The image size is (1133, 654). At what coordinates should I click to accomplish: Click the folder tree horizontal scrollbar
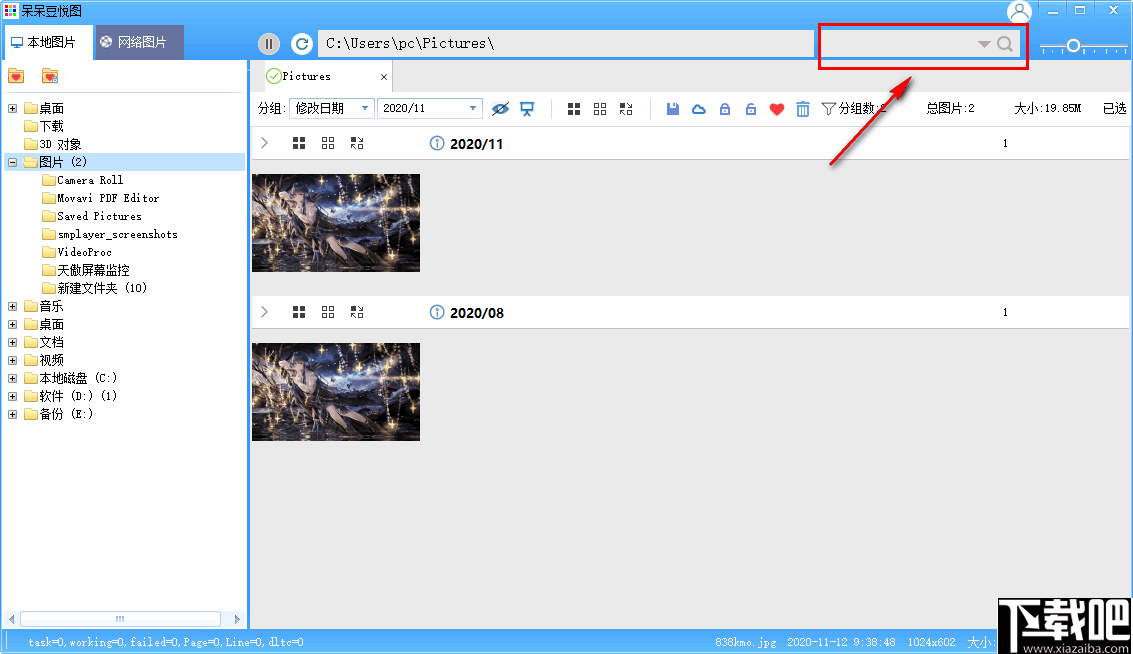click(120, 619)
